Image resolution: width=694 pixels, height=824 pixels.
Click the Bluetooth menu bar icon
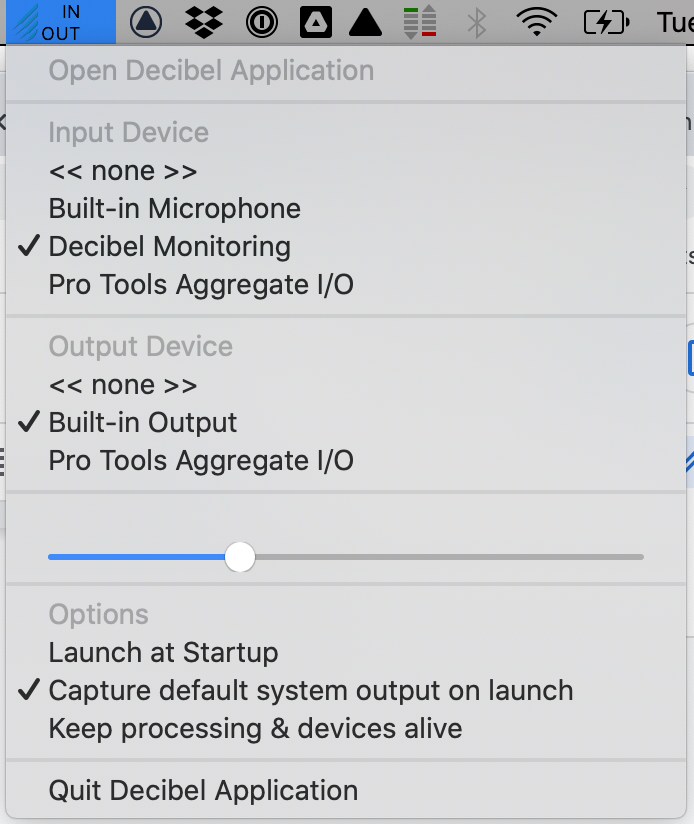(477, 22)
